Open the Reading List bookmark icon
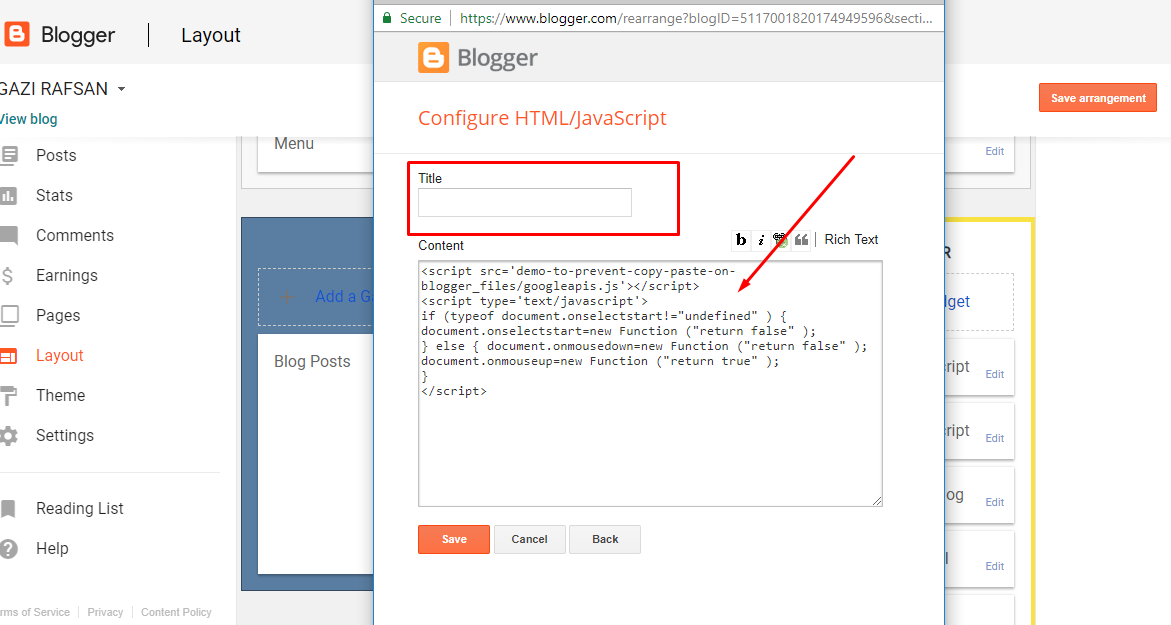Screen dimensions: 1171x625 point(8,509)
